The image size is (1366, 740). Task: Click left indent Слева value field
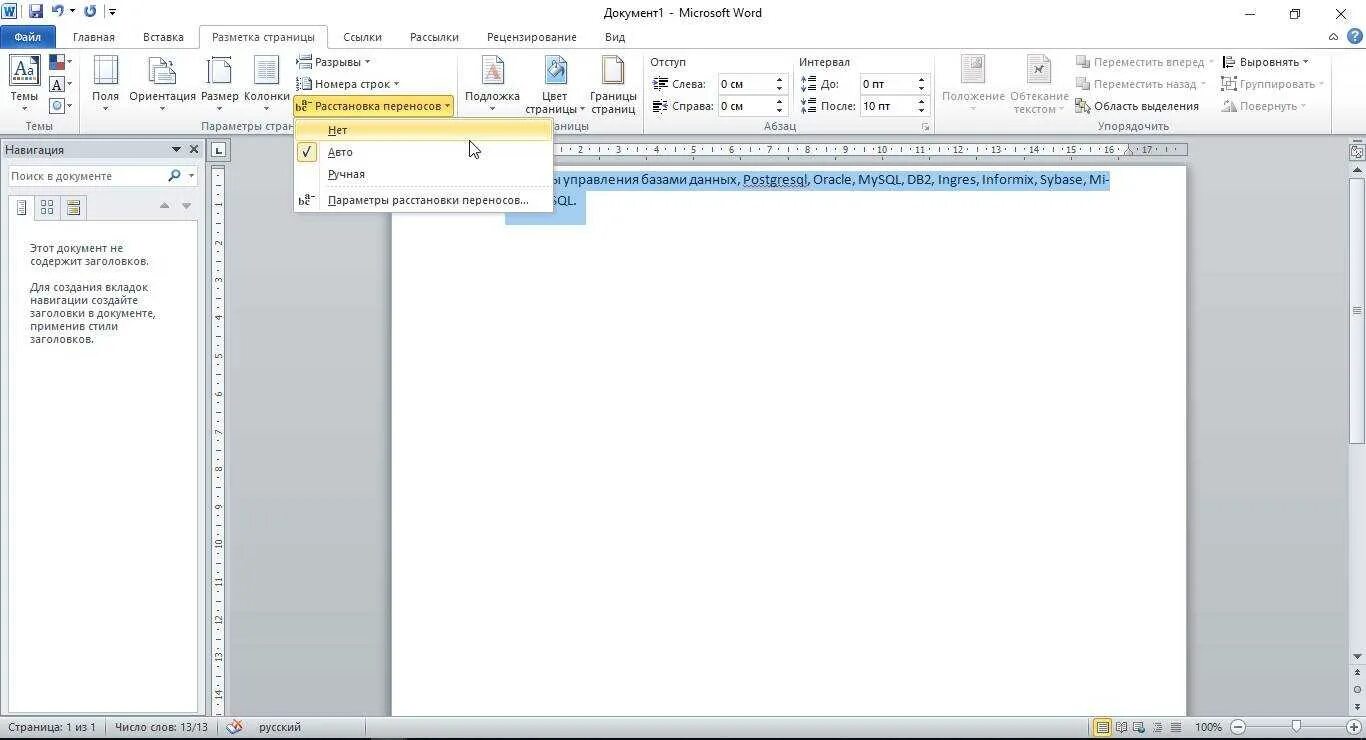[x=745, y=84]
